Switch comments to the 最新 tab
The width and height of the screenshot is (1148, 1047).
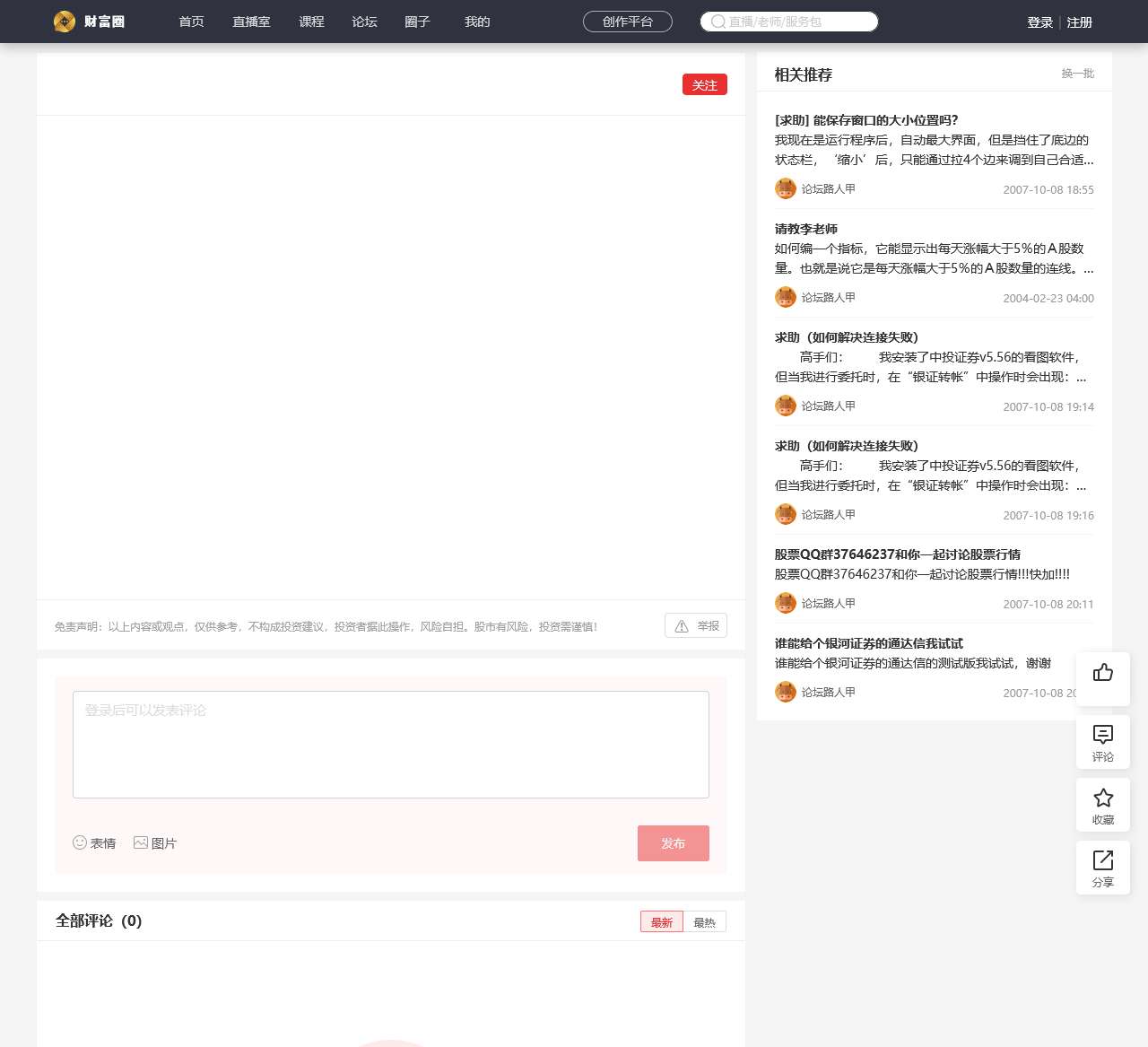click(662, 922)
